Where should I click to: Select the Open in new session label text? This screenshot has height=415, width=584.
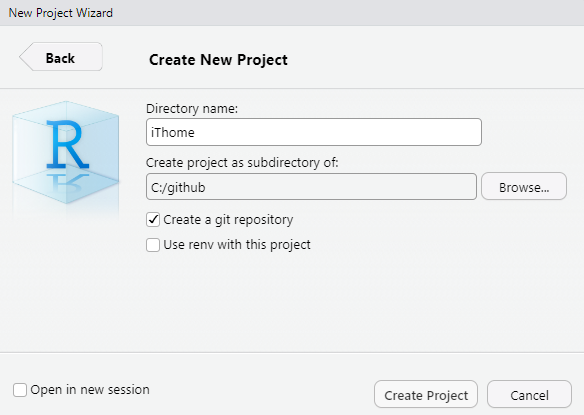pyautogui.click(x=90, y=390)
